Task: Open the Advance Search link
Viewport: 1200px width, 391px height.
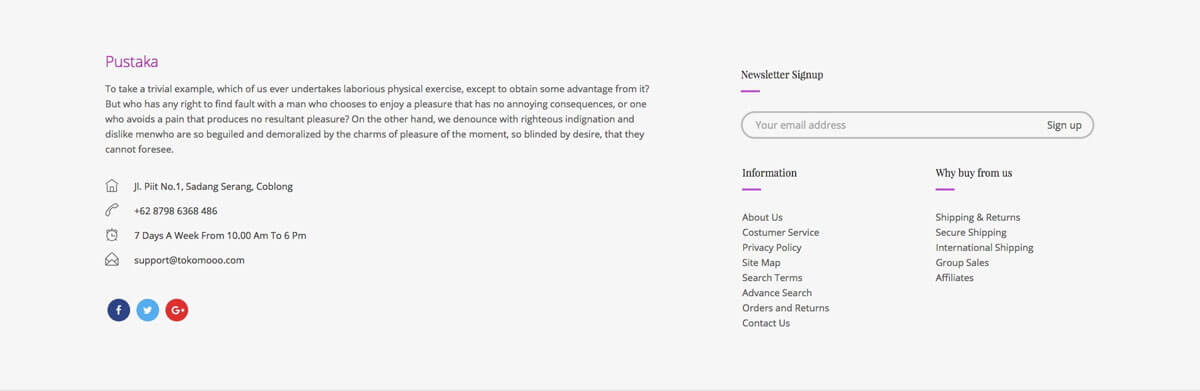Action: 777,293
